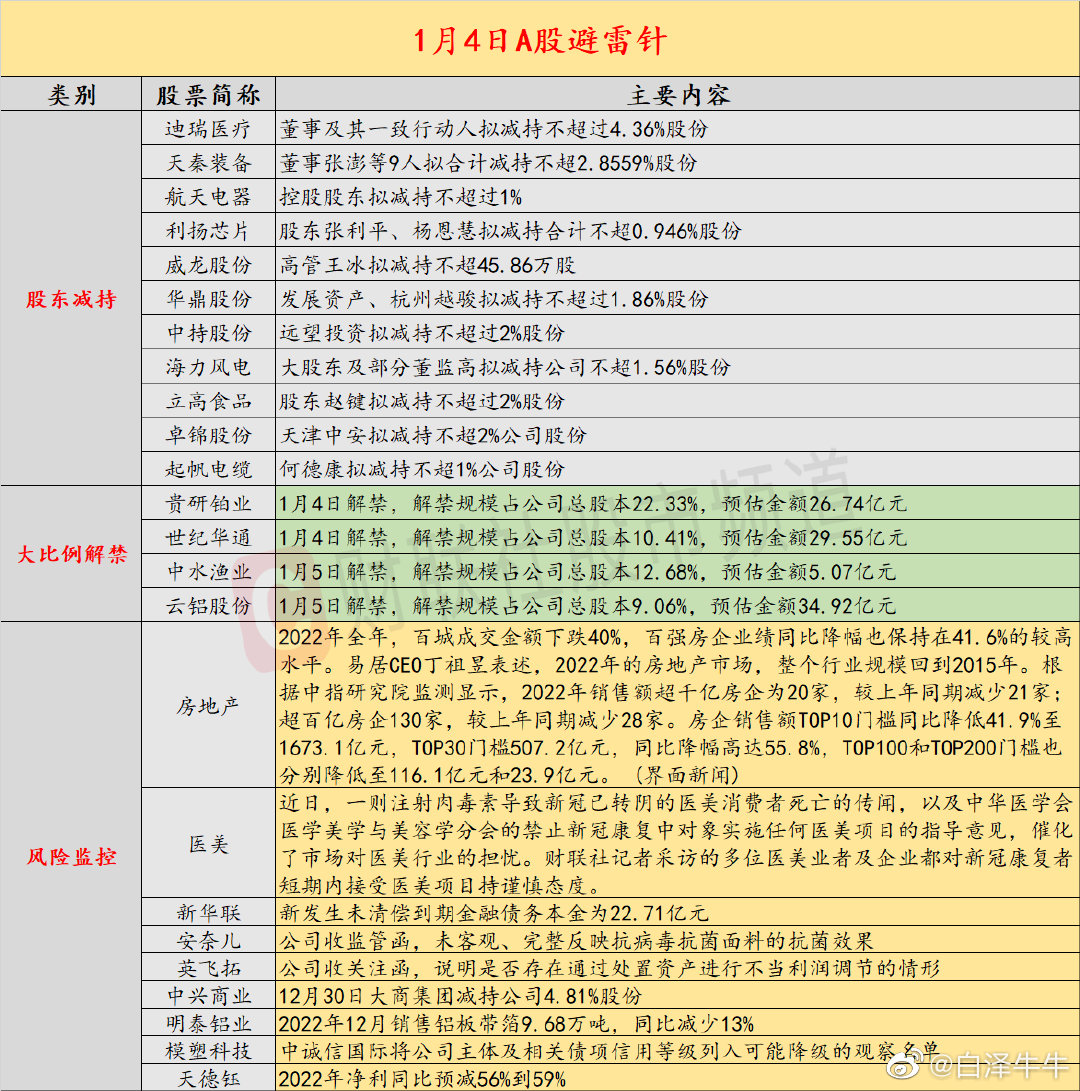Image resolution: width=1080 pixels, height=1091 pixels.
Task: Click the text "2022年净利同比预减56%到59%"
Action: pos(422,1078)
